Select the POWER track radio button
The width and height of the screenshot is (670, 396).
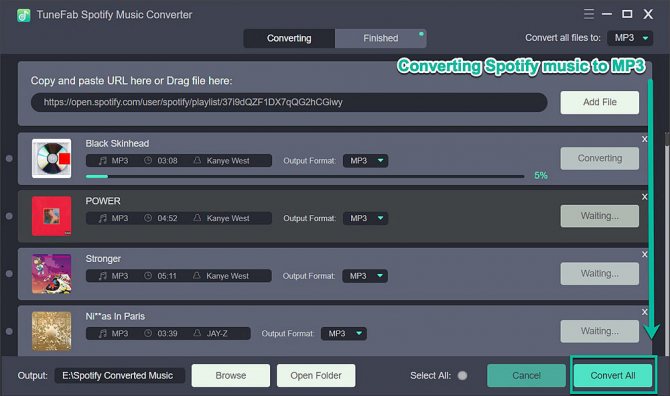(x=9, y=216)
